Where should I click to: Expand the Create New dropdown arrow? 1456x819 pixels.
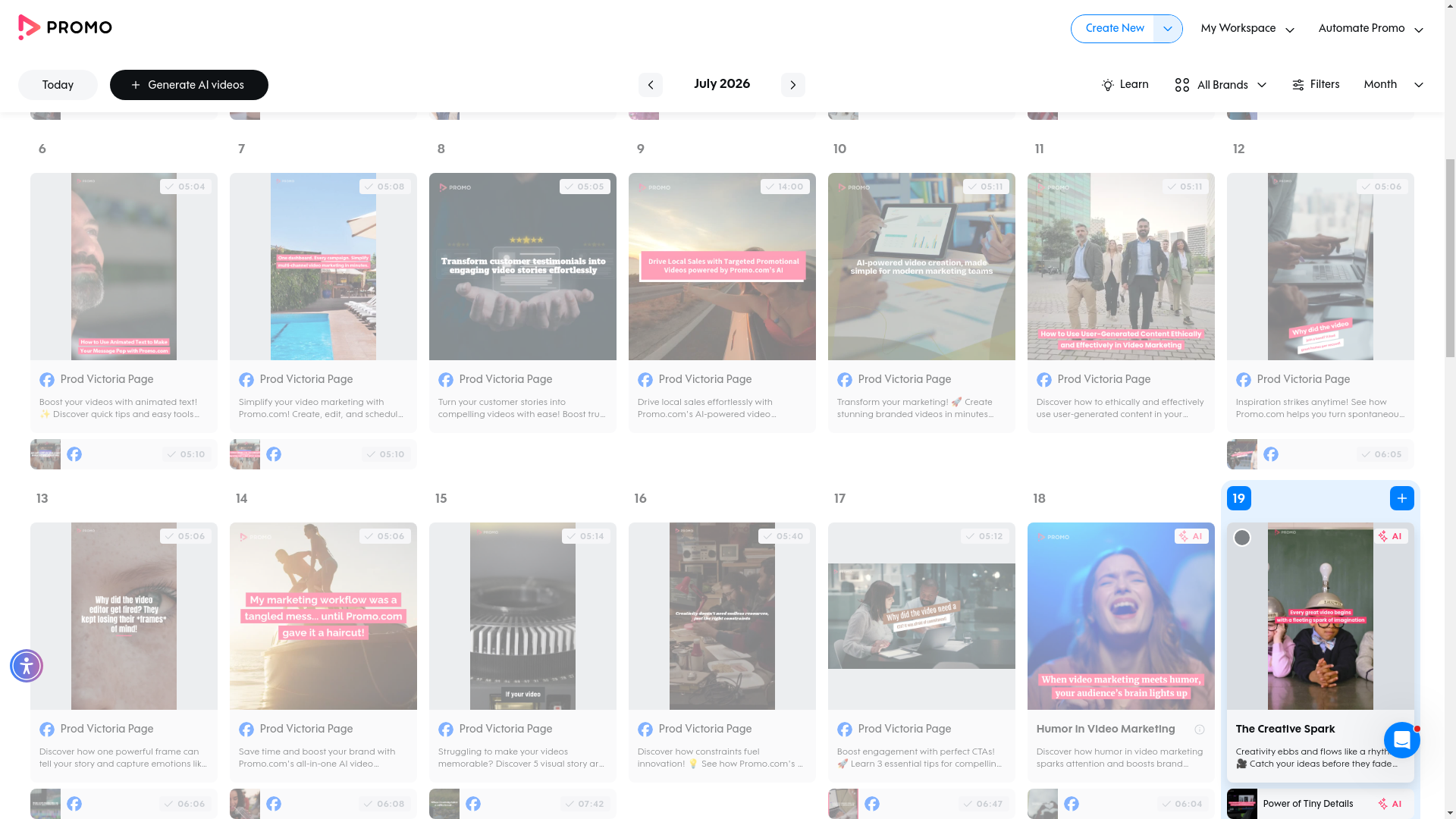(x=1168, y=29)
